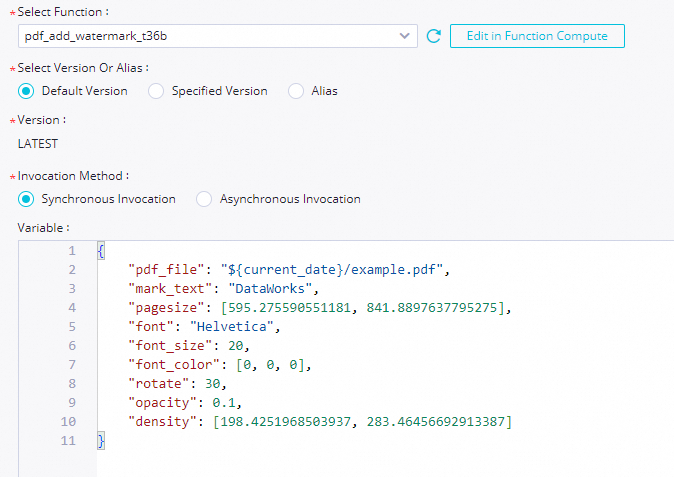The height and width of the screenshot is (477, 674).
Task: Select the Default Version radio button
Action: [26, 91]
